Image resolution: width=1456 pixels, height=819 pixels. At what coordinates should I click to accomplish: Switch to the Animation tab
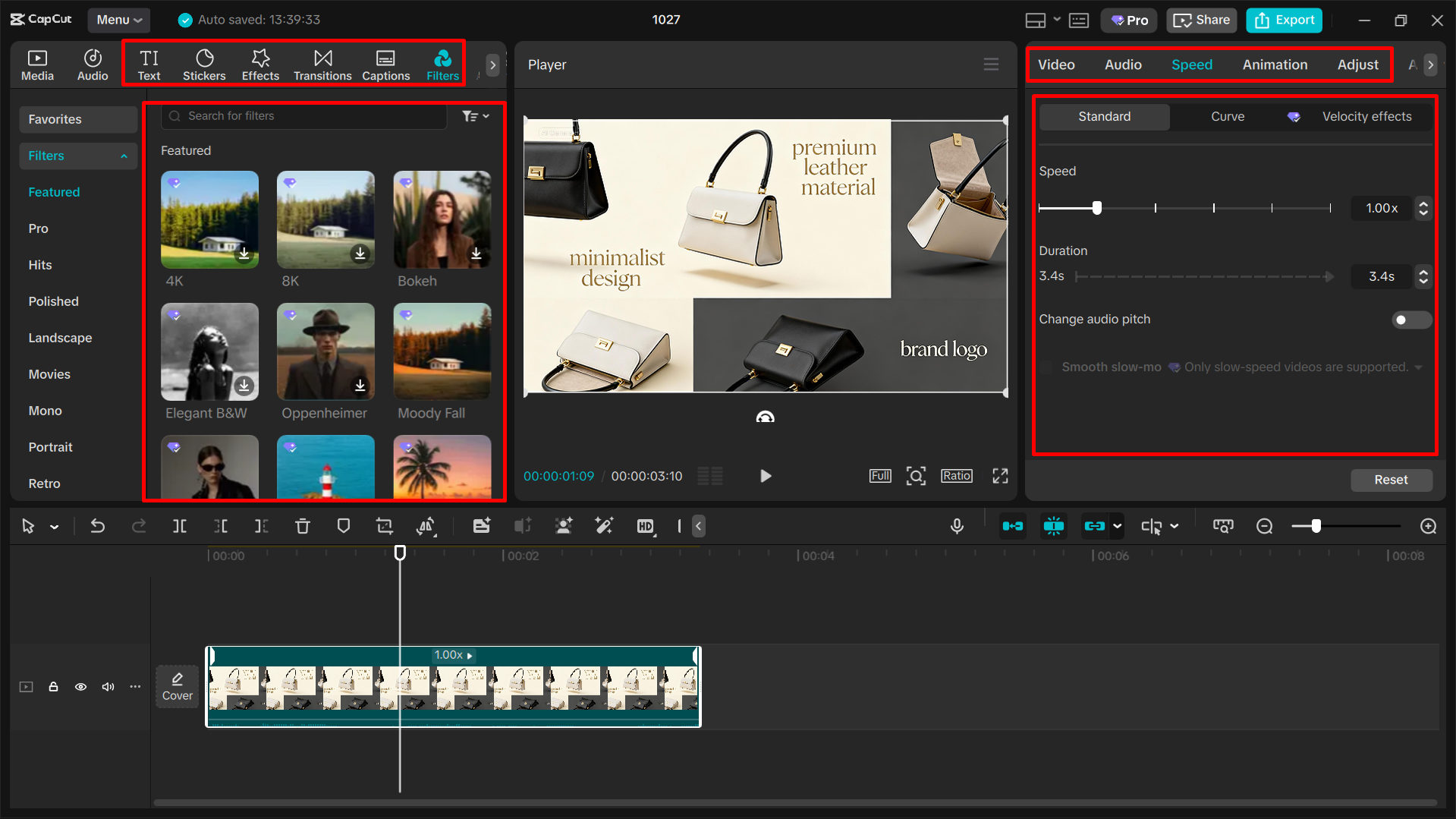(x=1275, y=65)
